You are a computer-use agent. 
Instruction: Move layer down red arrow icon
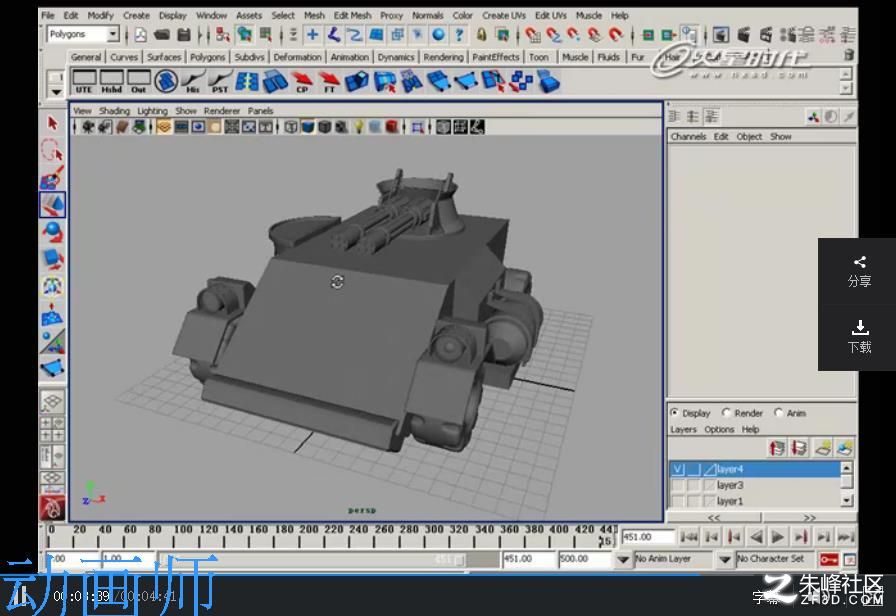(x=799, y=448)
